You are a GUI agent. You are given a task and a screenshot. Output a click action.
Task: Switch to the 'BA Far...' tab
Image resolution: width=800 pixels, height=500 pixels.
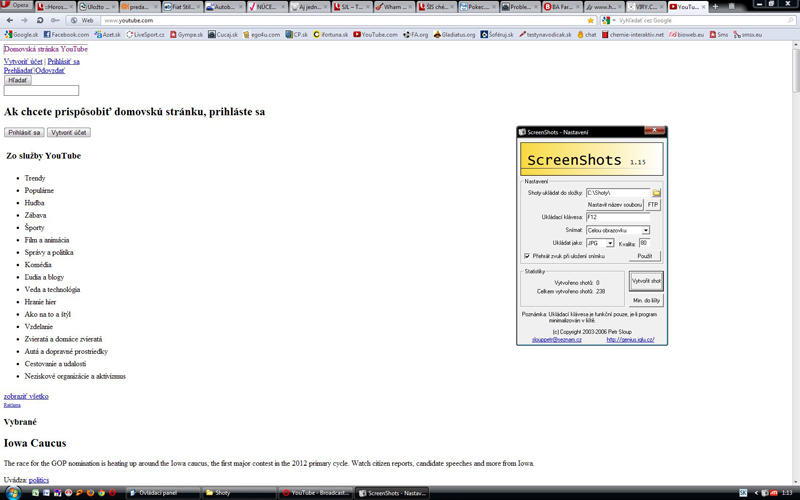coord(562,7)
